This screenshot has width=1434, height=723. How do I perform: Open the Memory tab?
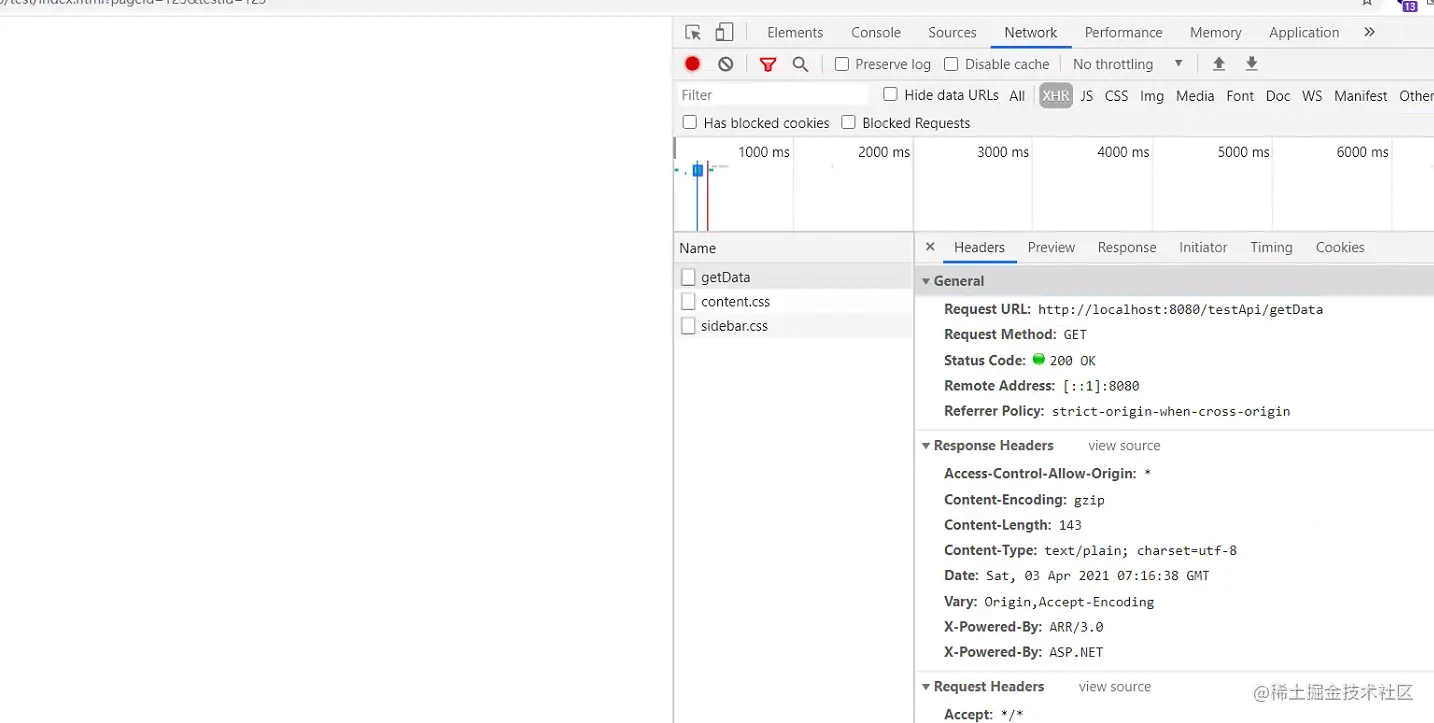point(1216,32)
